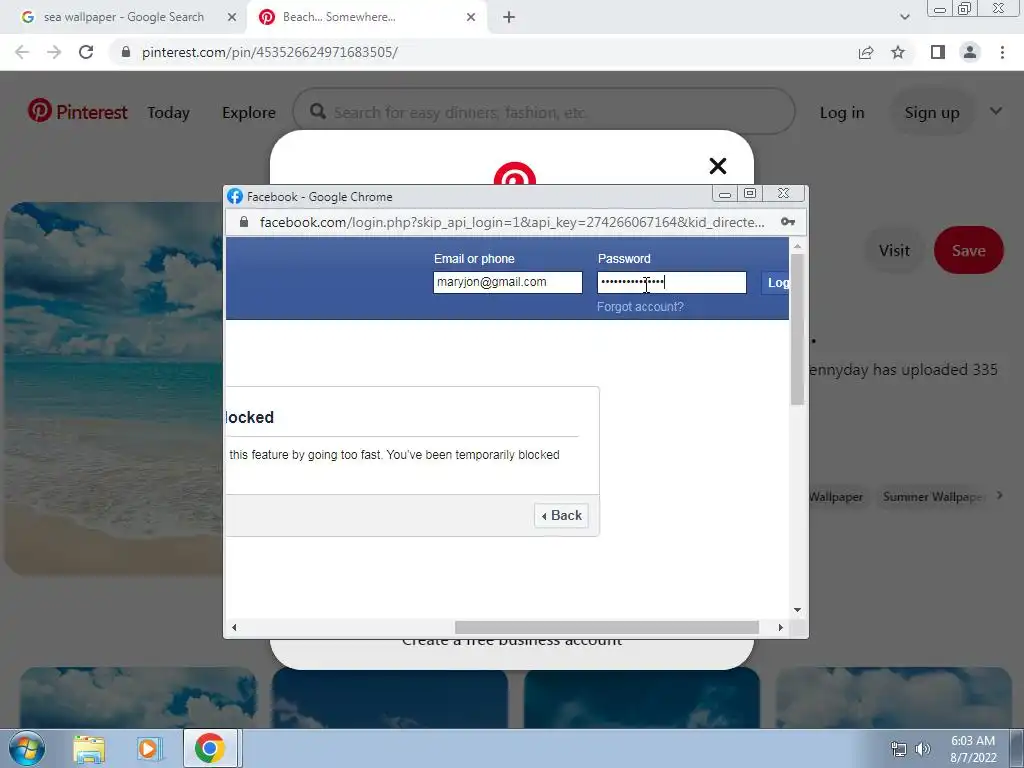Click the popup scroll-down arrow
Screen dimensions: 1024x768
tap(797, 610)
